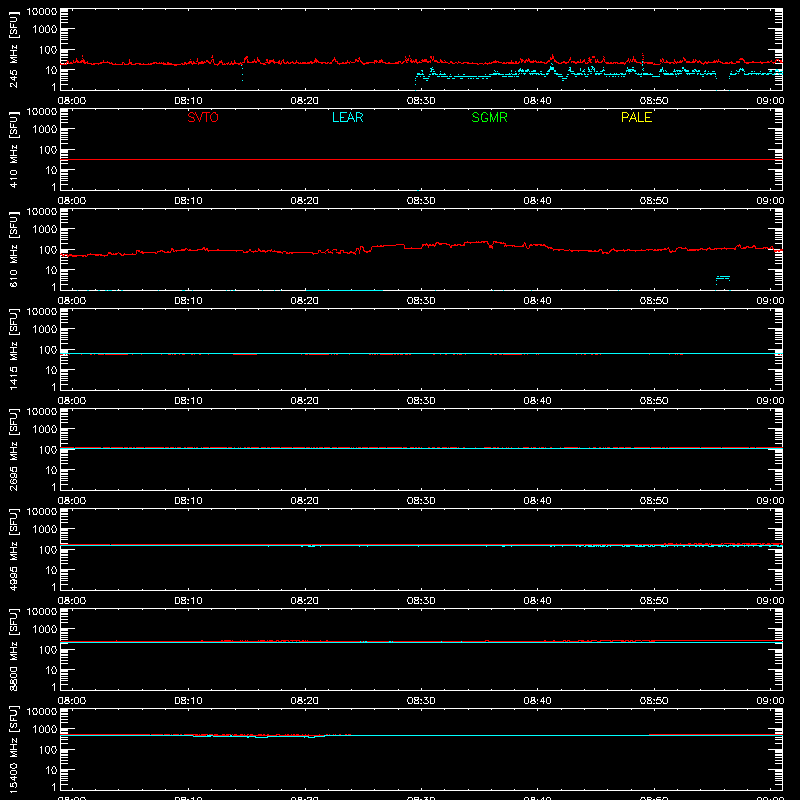Click the 1000 tick of 410 MHz plot
The image size is (800, 800).
click(x=45, y=130)
